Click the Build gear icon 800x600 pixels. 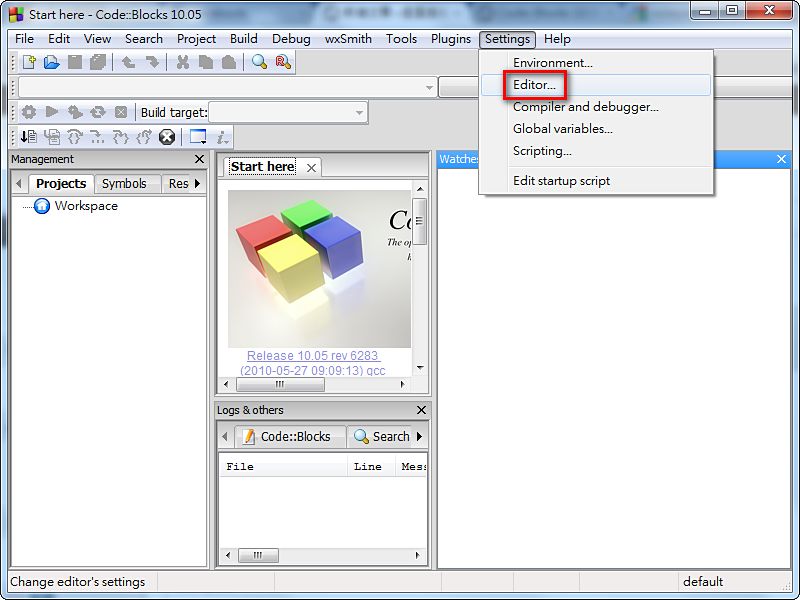[x=29, y=112]
